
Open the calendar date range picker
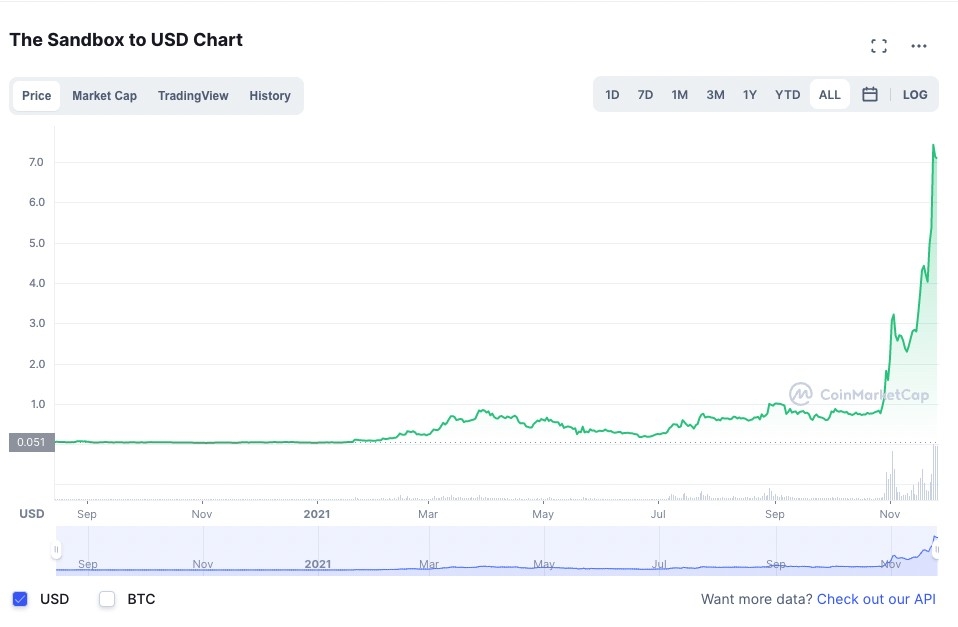(x=870, y=95)
